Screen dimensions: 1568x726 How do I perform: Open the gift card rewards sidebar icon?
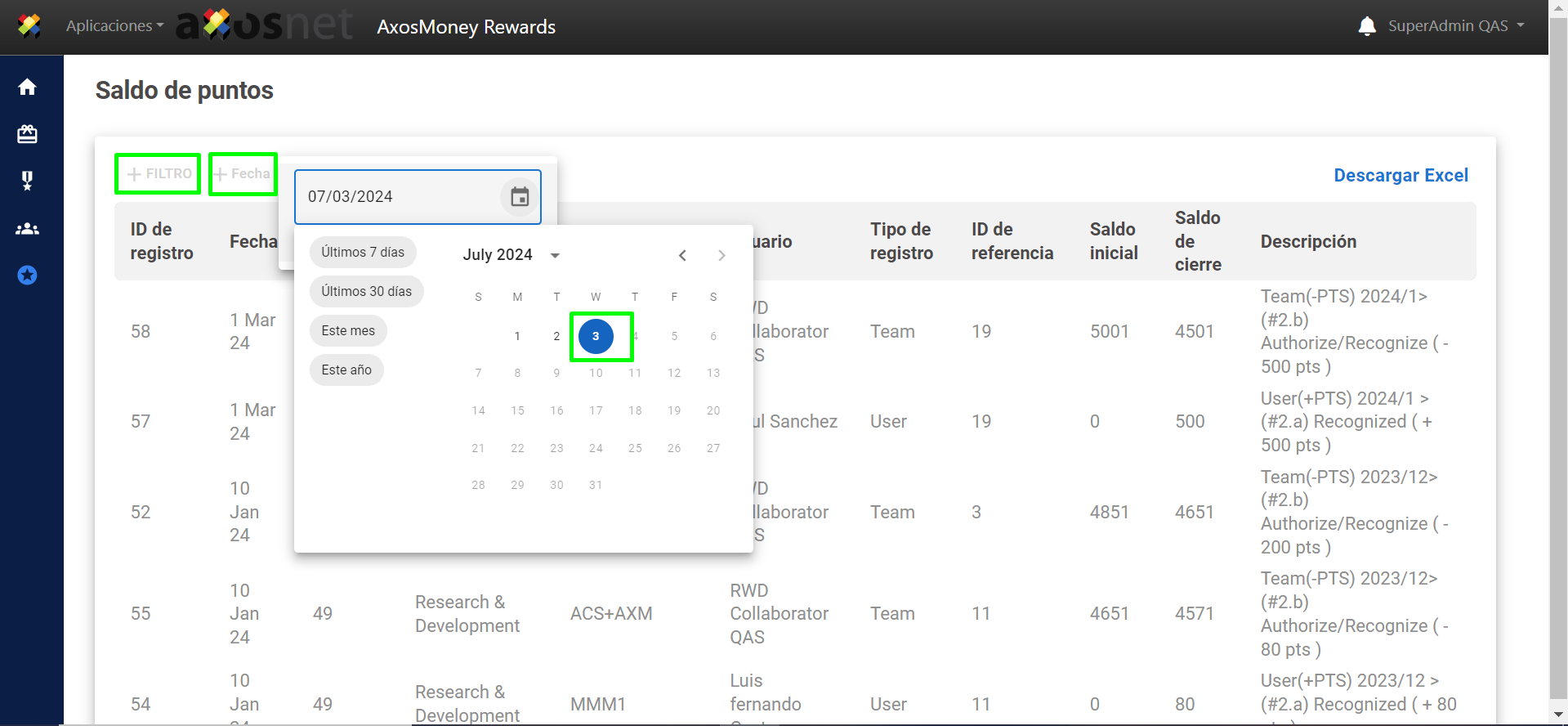pyautogui.click(x=28, y=134)
